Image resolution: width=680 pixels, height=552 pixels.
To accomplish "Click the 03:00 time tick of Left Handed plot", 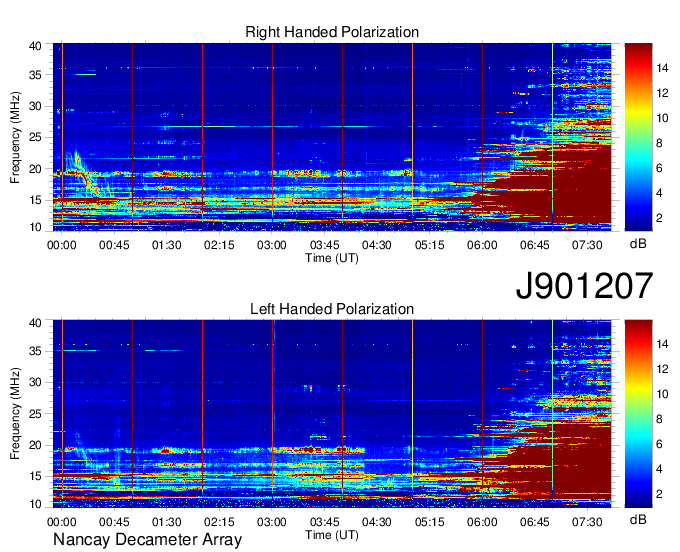I will point(271,522).
